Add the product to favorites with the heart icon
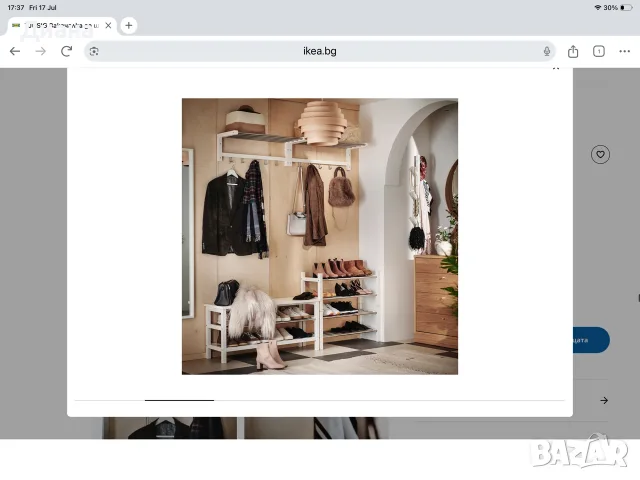 click(x=600, y=154)
